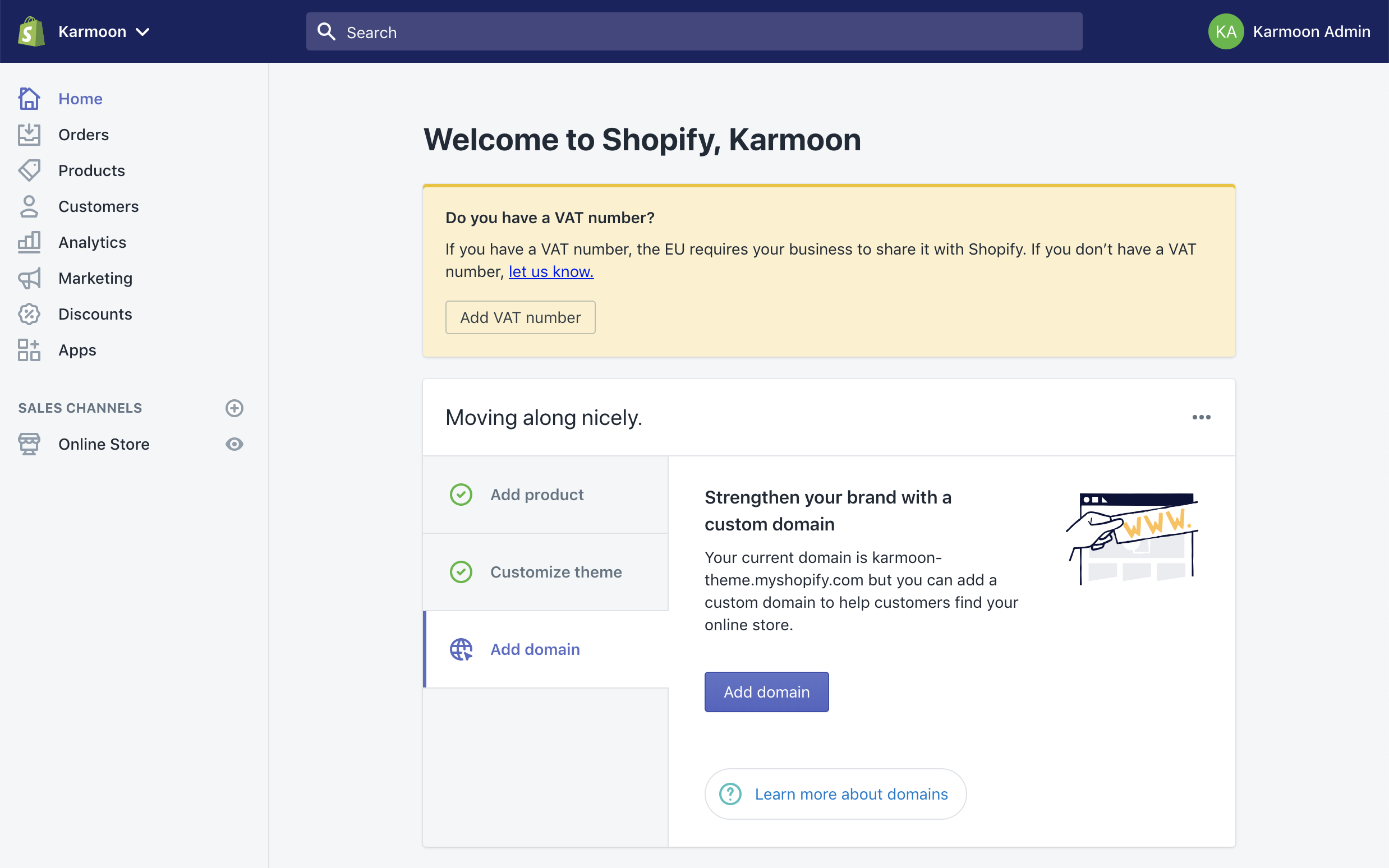The height and width of the screenshot is (868, 1389).
Task: Click the Marketing megaphone icon
Action: 29,279
